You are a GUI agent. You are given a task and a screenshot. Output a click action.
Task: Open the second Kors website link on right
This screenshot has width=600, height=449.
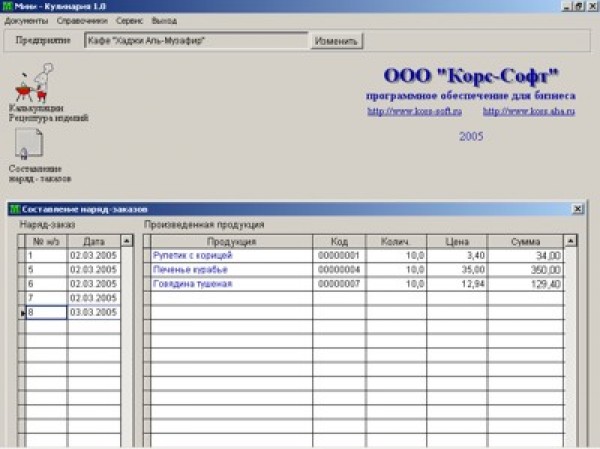coord(529,112)
